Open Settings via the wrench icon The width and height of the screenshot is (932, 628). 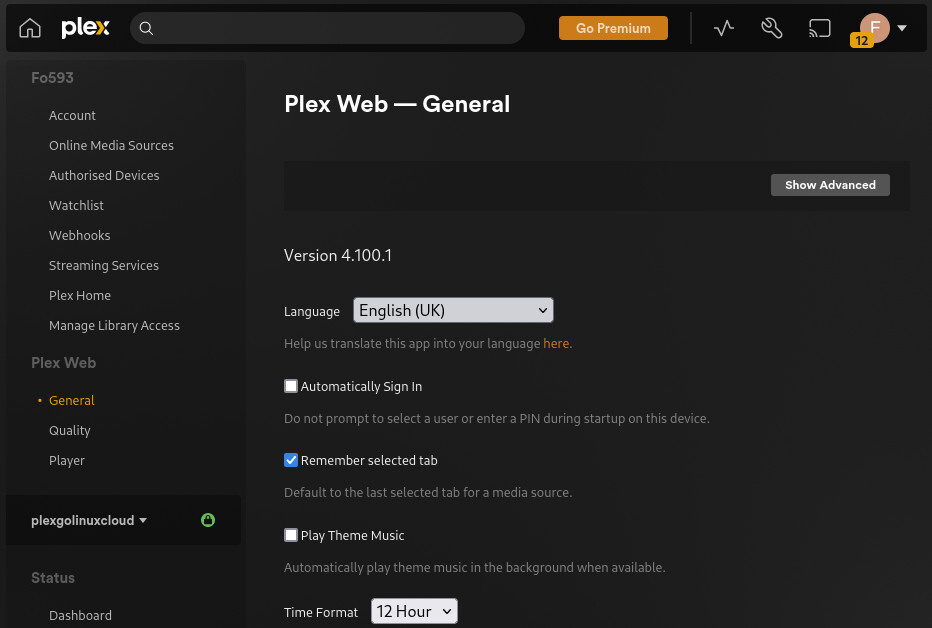(771, 28)
